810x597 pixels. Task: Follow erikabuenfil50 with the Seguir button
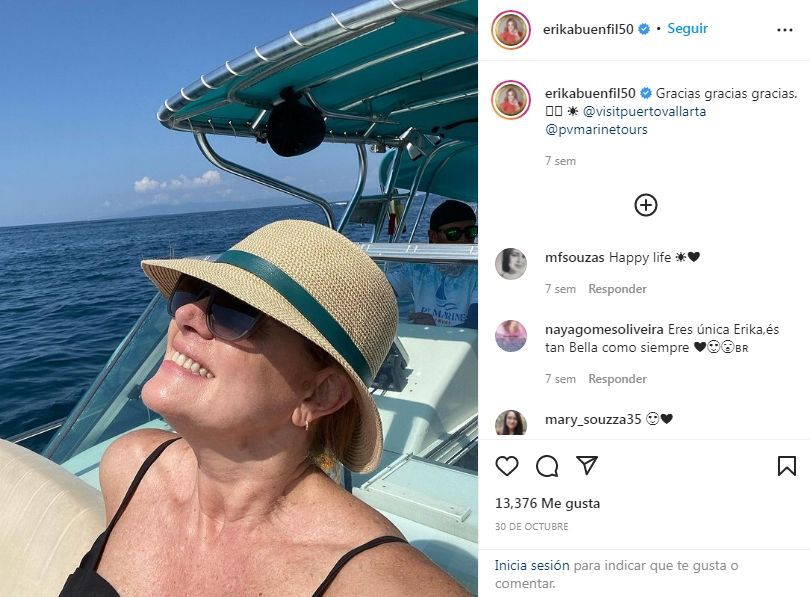687,29
